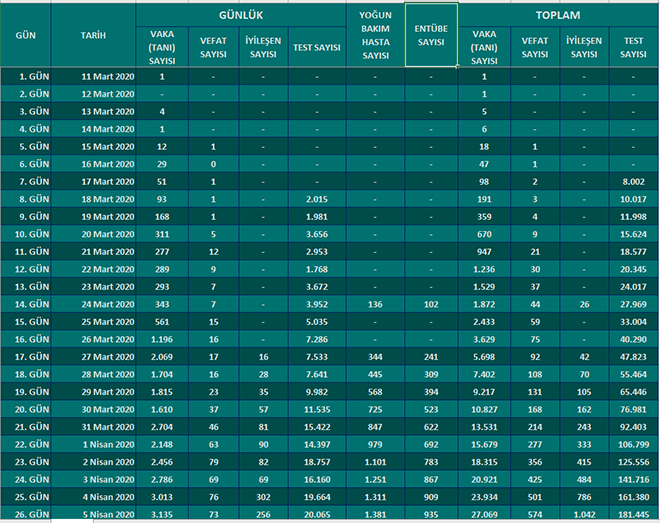Click total test value 106.799

tap(633, 445)
